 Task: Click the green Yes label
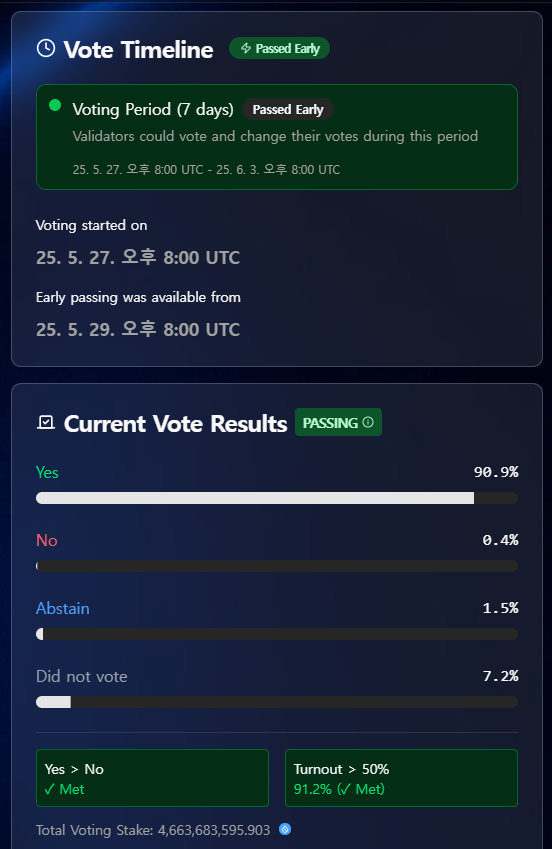47,472
